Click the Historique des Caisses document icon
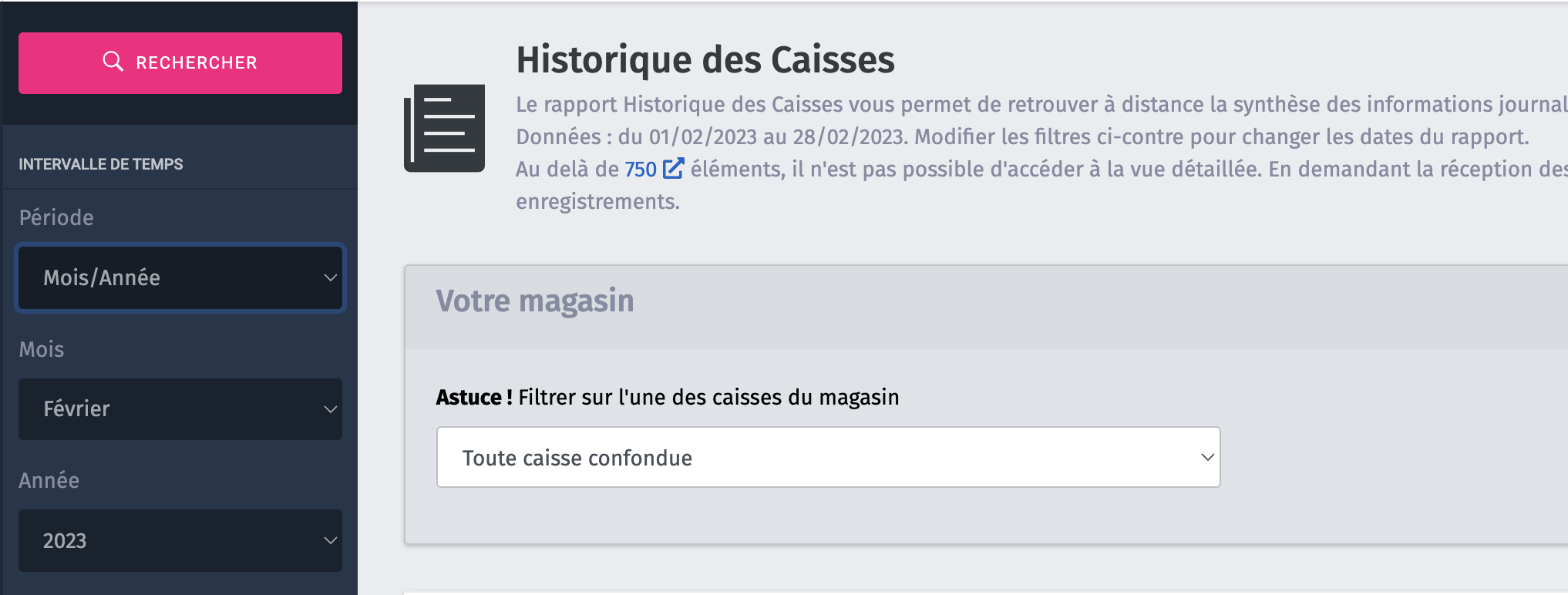This screenshot has height=595, width=1568. pos(445,128)
